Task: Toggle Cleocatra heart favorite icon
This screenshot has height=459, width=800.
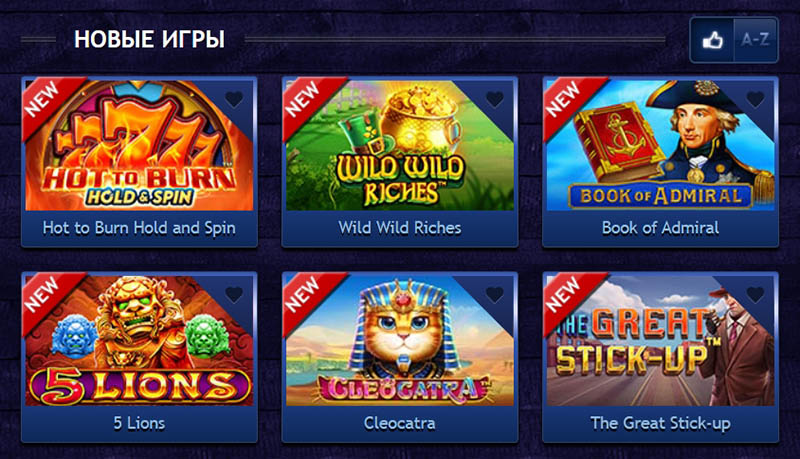Action: (x=494, y=294)
